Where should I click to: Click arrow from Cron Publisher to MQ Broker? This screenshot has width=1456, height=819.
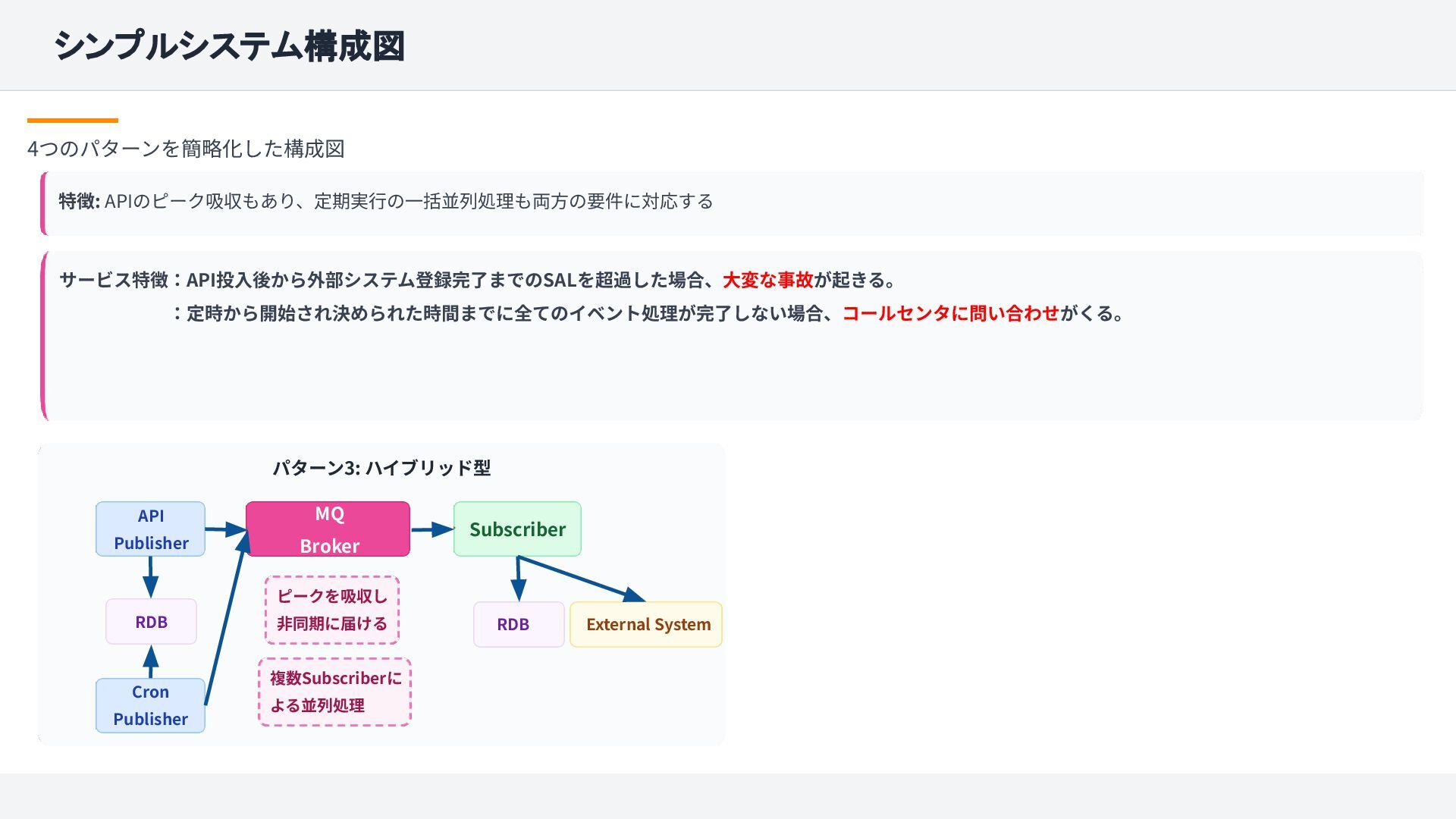click(225, 620)
